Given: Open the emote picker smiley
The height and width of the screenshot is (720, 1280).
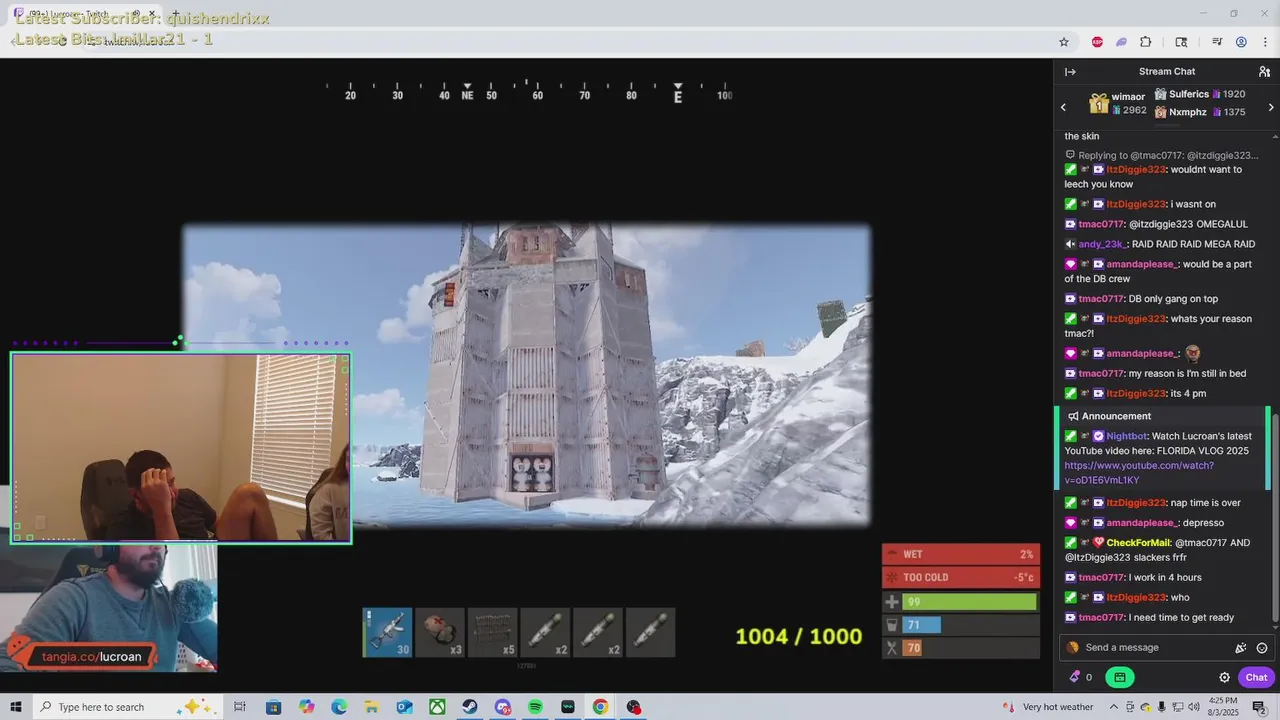Looking at the screenshot, I should 1262,648.
